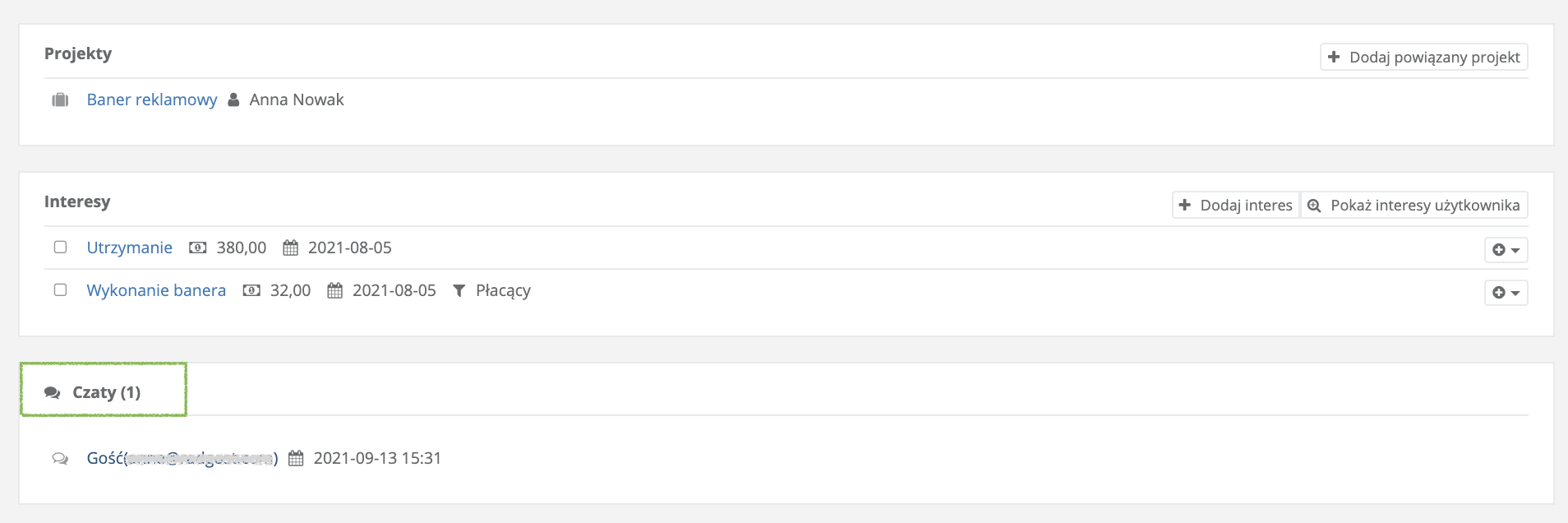
Task: Click the briefcase icon beside Baner reklamowy
Action: pos(60,100)
